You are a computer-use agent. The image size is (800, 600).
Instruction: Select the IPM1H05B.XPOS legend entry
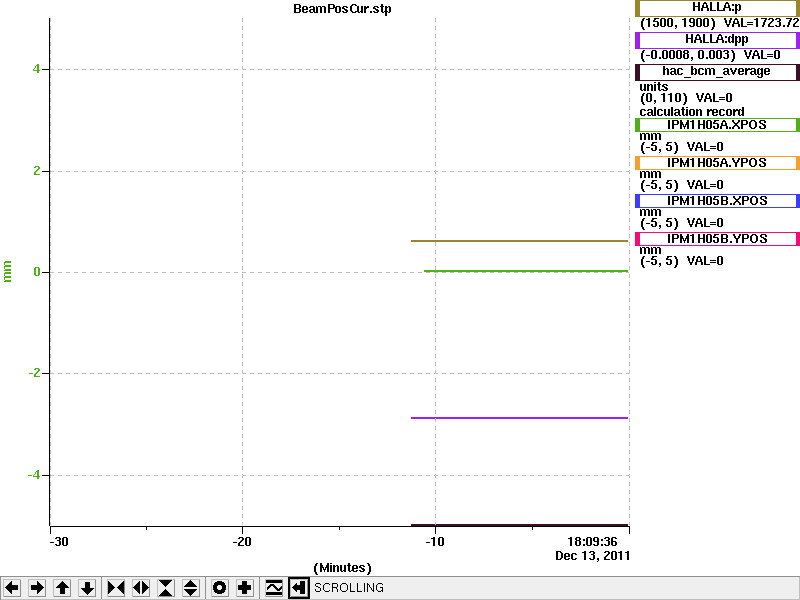[x=717, y=201]
